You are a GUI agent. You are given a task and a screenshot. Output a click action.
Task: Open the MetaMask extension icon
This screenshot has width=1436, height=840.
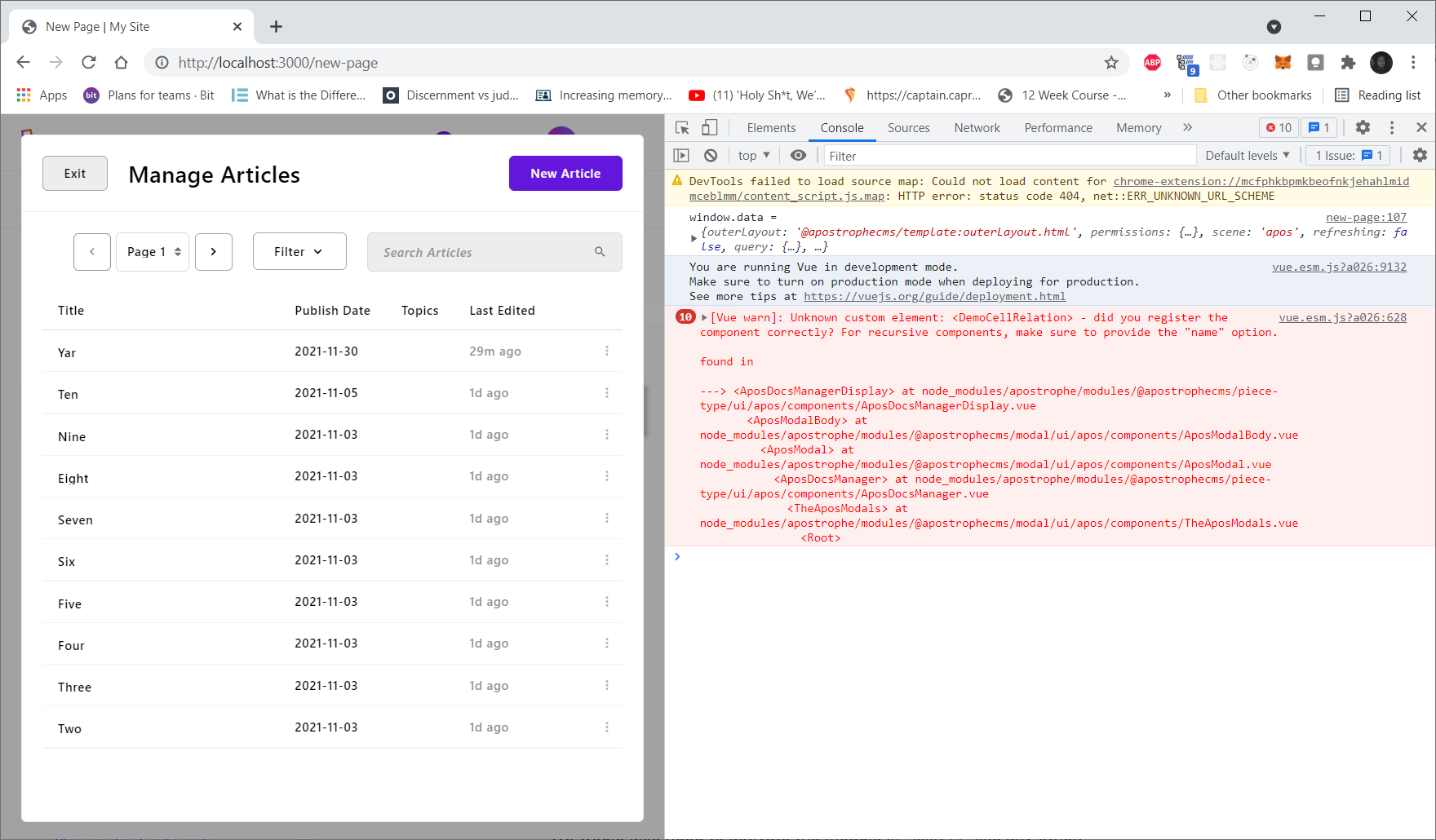click(1283, 62)
